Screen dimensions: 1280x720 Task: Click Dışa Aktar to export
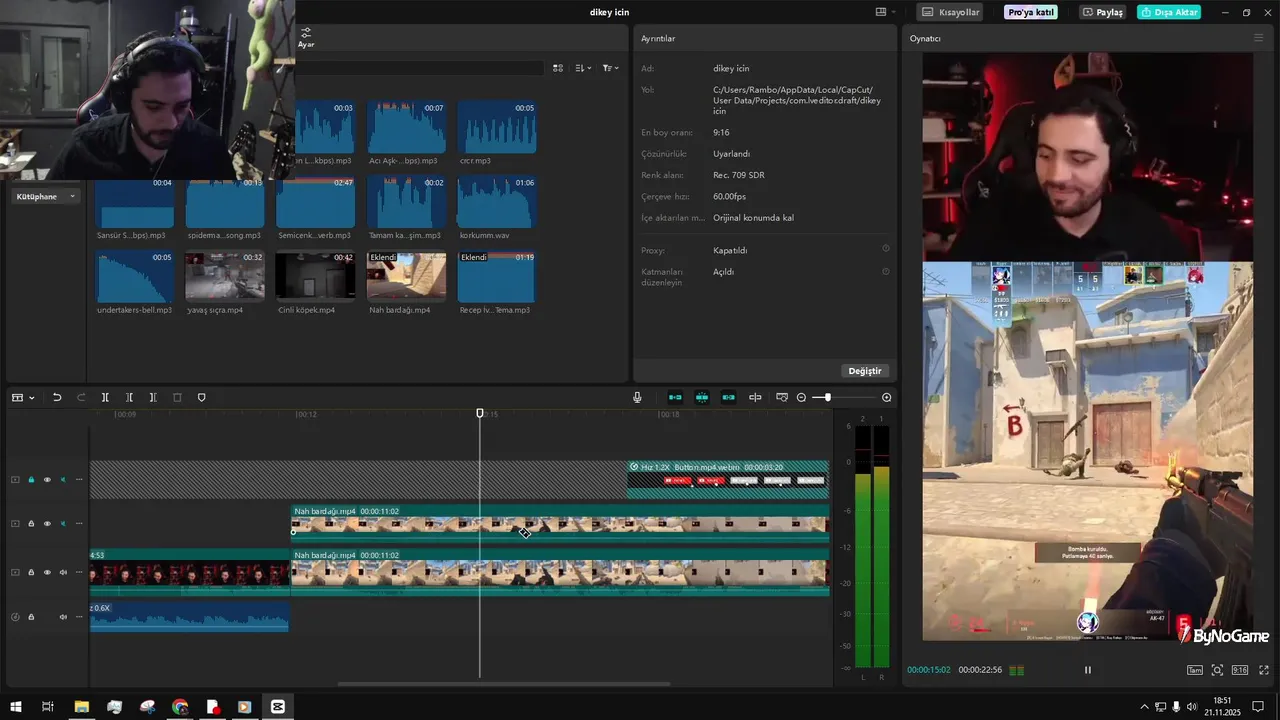click(1169, 12)
